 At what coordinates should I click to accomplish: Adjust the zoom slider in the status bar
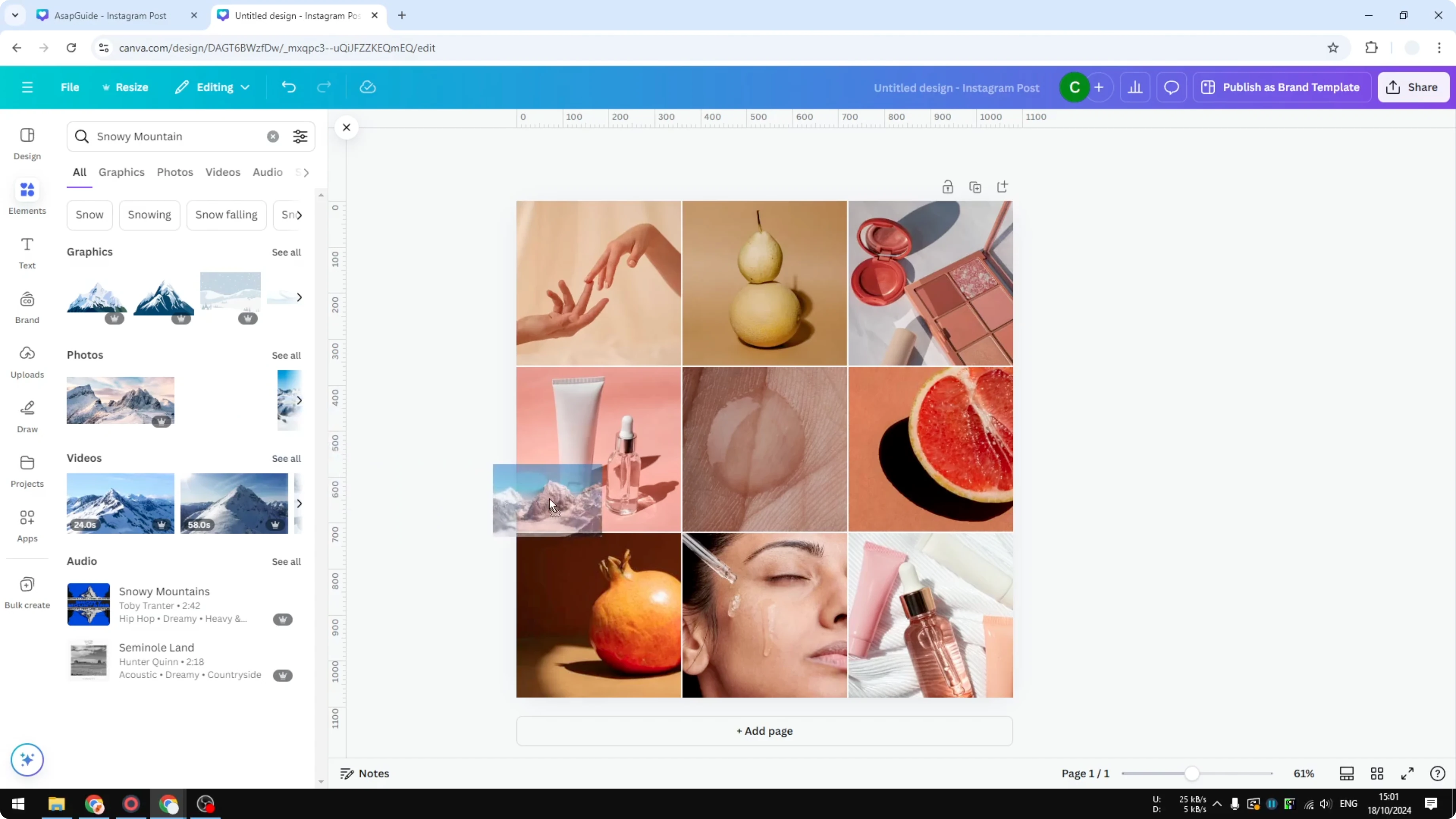(1192, 773)
